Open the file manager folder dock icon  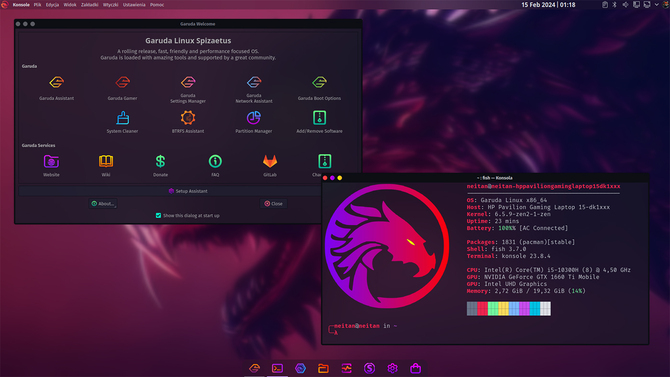click(323, 368)
